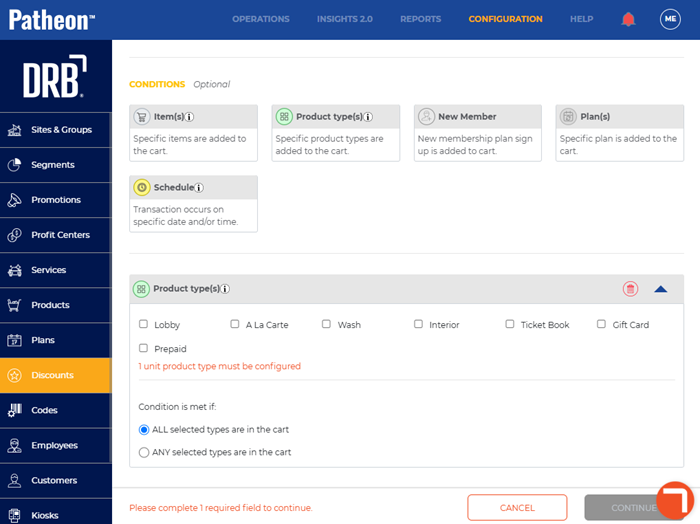
Task: Delete the Product type(s) condition with trash icon
Action: [x=630, y=289]
